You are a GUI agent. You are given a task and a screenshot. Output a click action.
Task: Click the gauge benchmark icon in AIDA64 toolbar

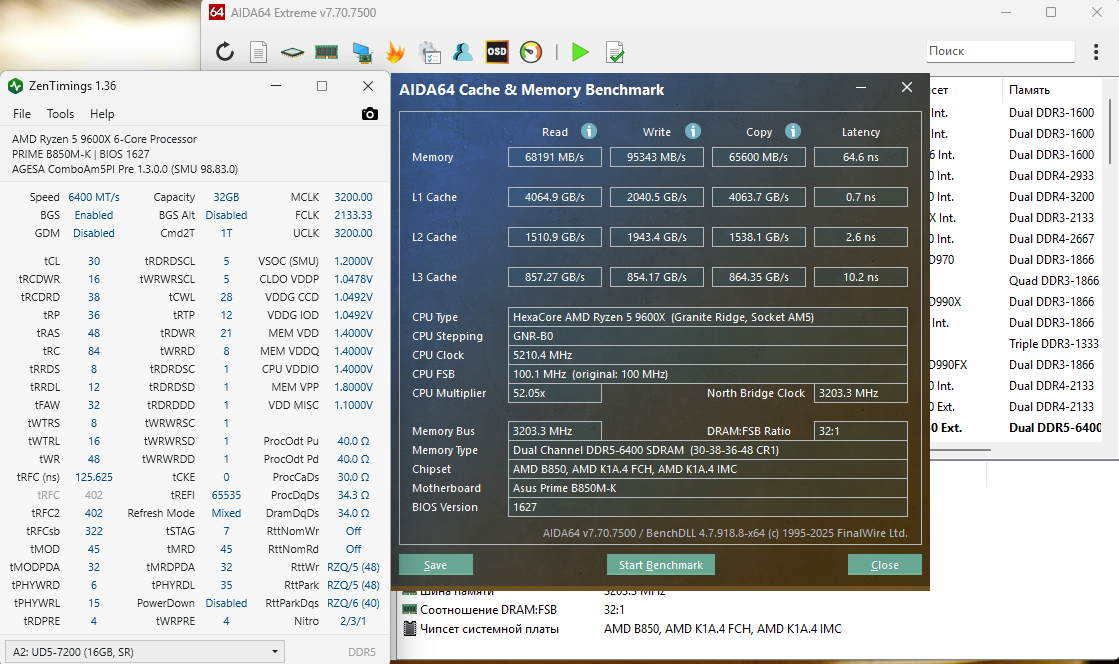click(x=531, y=52)
